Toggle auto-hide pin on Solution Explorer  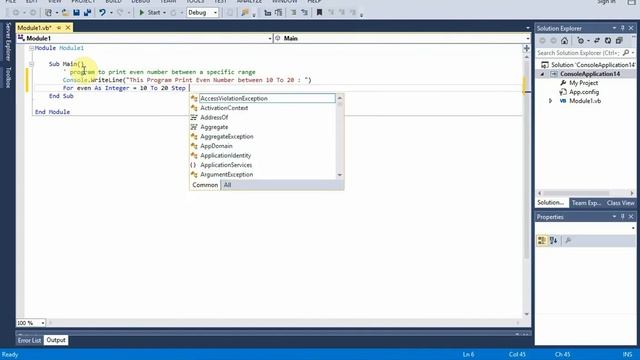pyautogui.click(x=623, y=28)
